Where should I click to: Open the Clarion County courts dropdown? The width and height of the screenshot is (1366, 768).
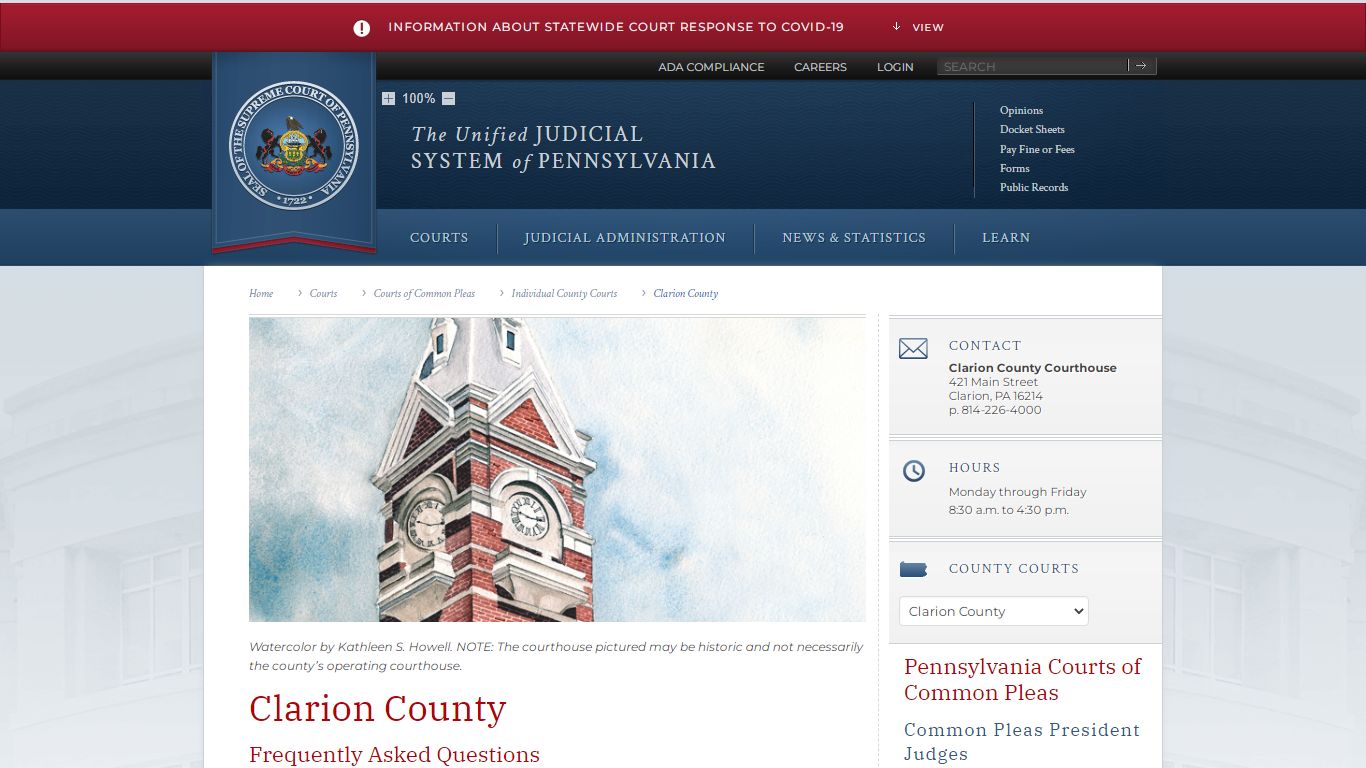994,611
